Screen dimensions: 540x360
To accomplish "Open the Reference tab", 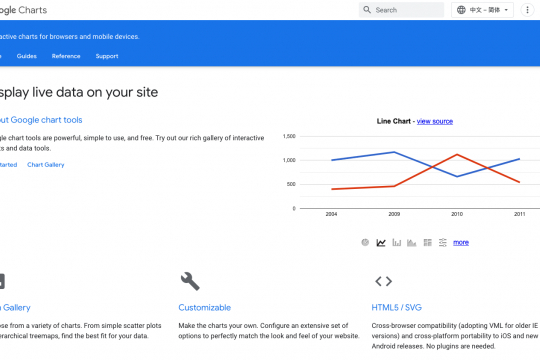I will 66,56.
